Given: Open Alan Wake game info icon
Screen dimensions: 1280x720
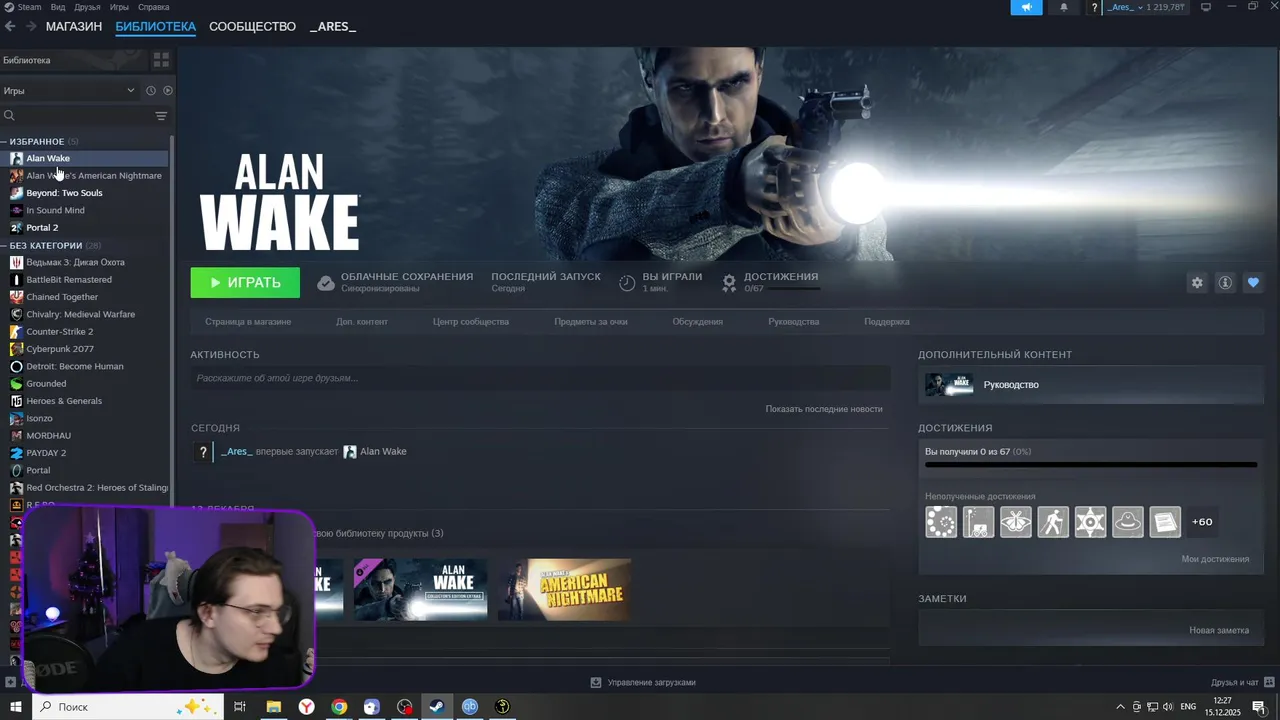Looking at the screenshot, I should click(1225, 283).
